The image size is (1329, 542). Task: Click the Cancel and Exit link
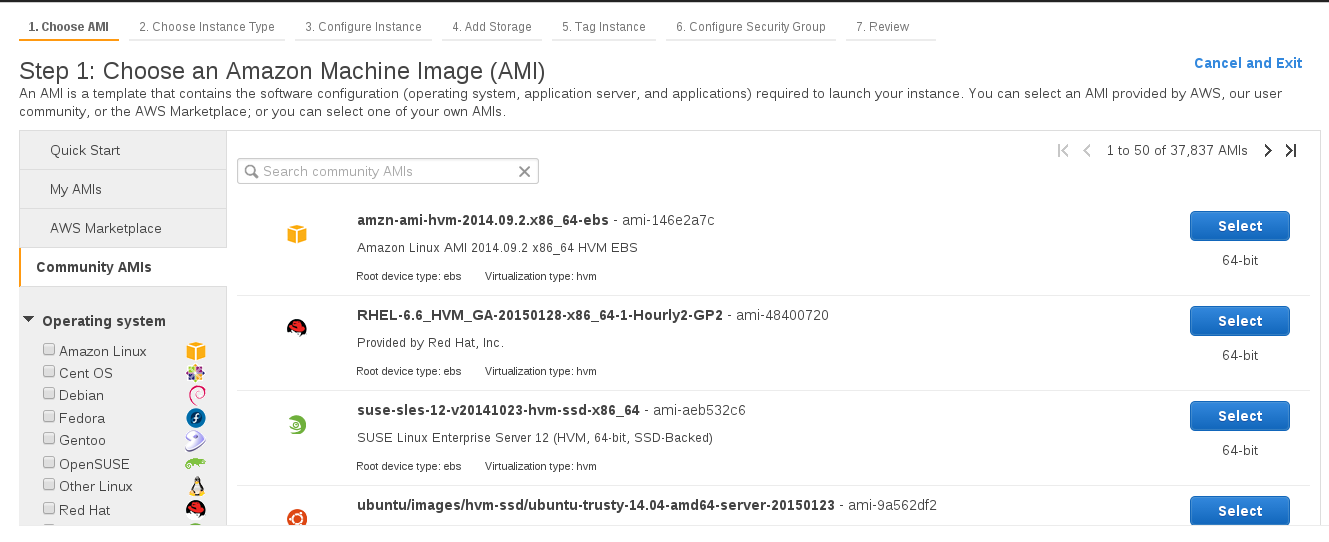(1248, 63)
